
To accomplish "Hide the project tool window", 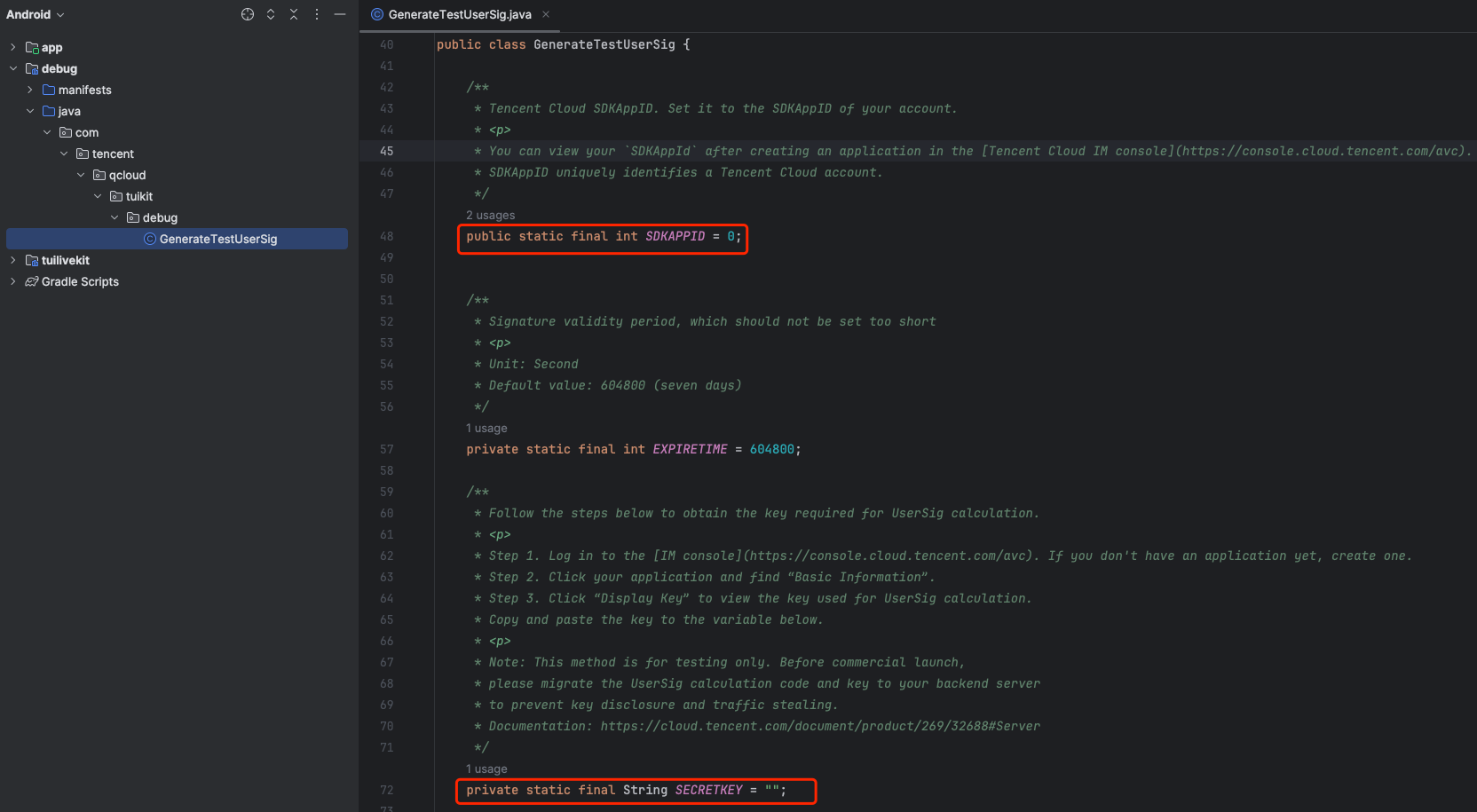I will coord(340,14).
